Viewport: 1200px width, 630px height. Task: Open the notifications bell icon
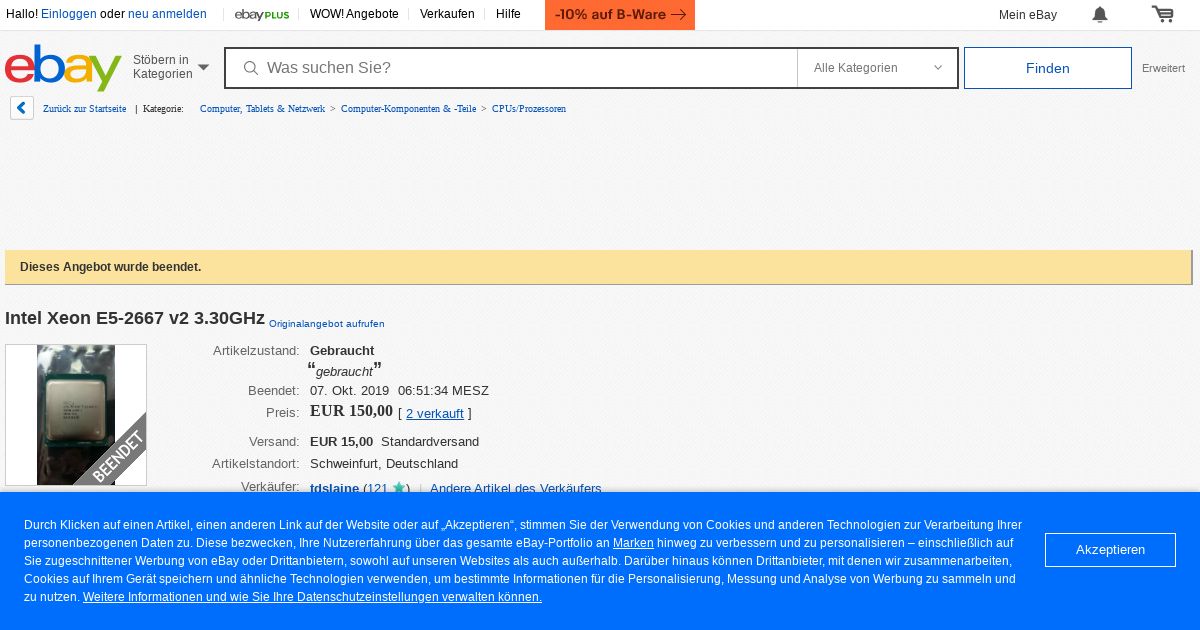(1100, 14)
